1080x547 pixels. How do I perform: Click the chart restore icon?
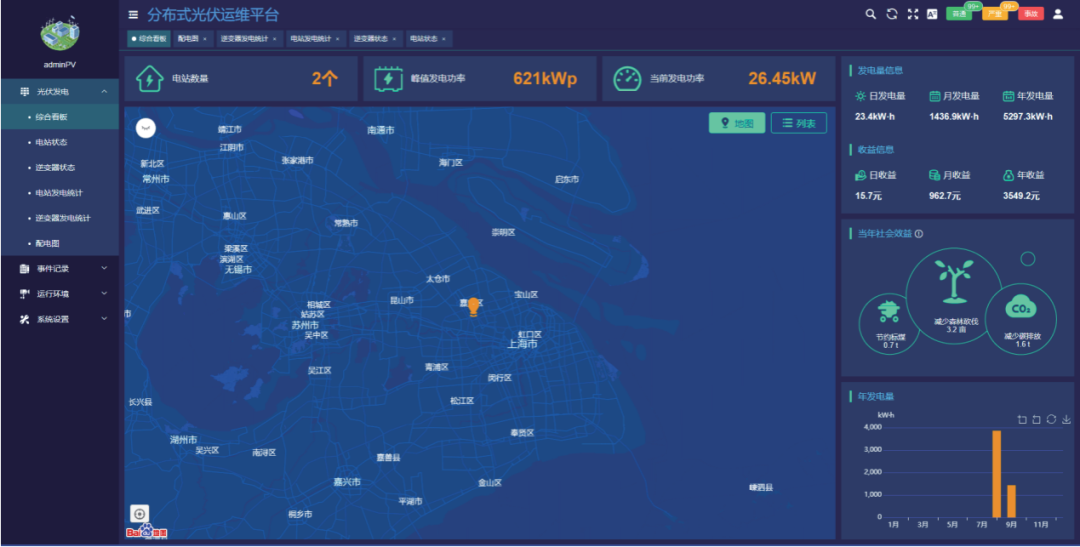click(x=1051, y=420)
